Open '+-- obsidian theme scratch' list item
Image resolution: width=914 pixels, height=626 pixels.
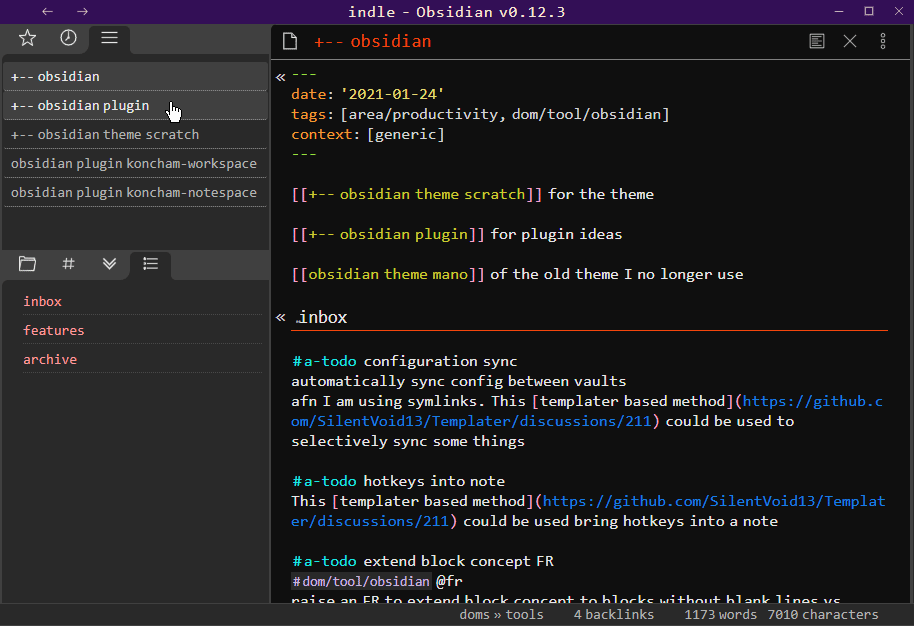135,135
